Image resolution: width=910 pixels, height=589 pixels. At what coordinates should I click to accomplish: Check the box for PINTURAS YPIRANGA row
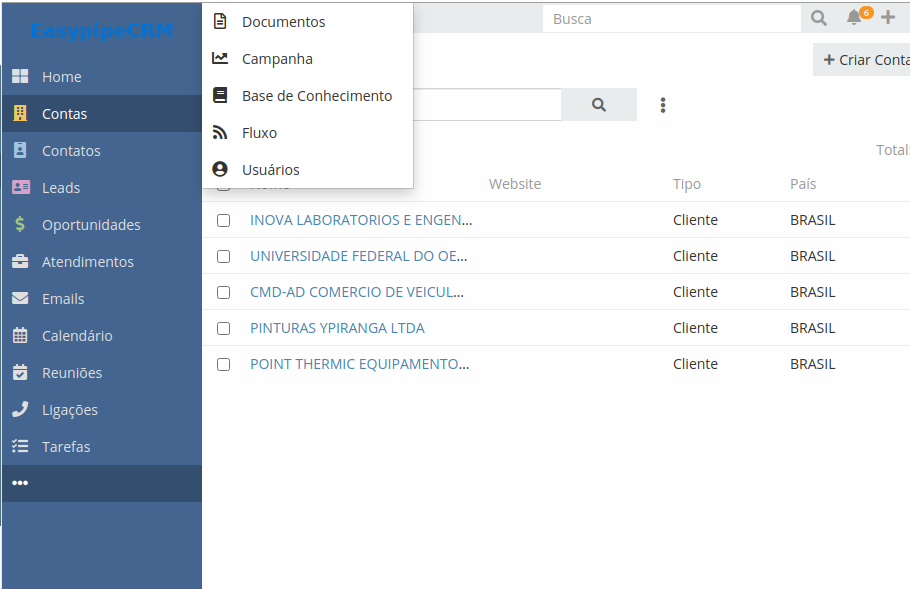coord(223,328)
